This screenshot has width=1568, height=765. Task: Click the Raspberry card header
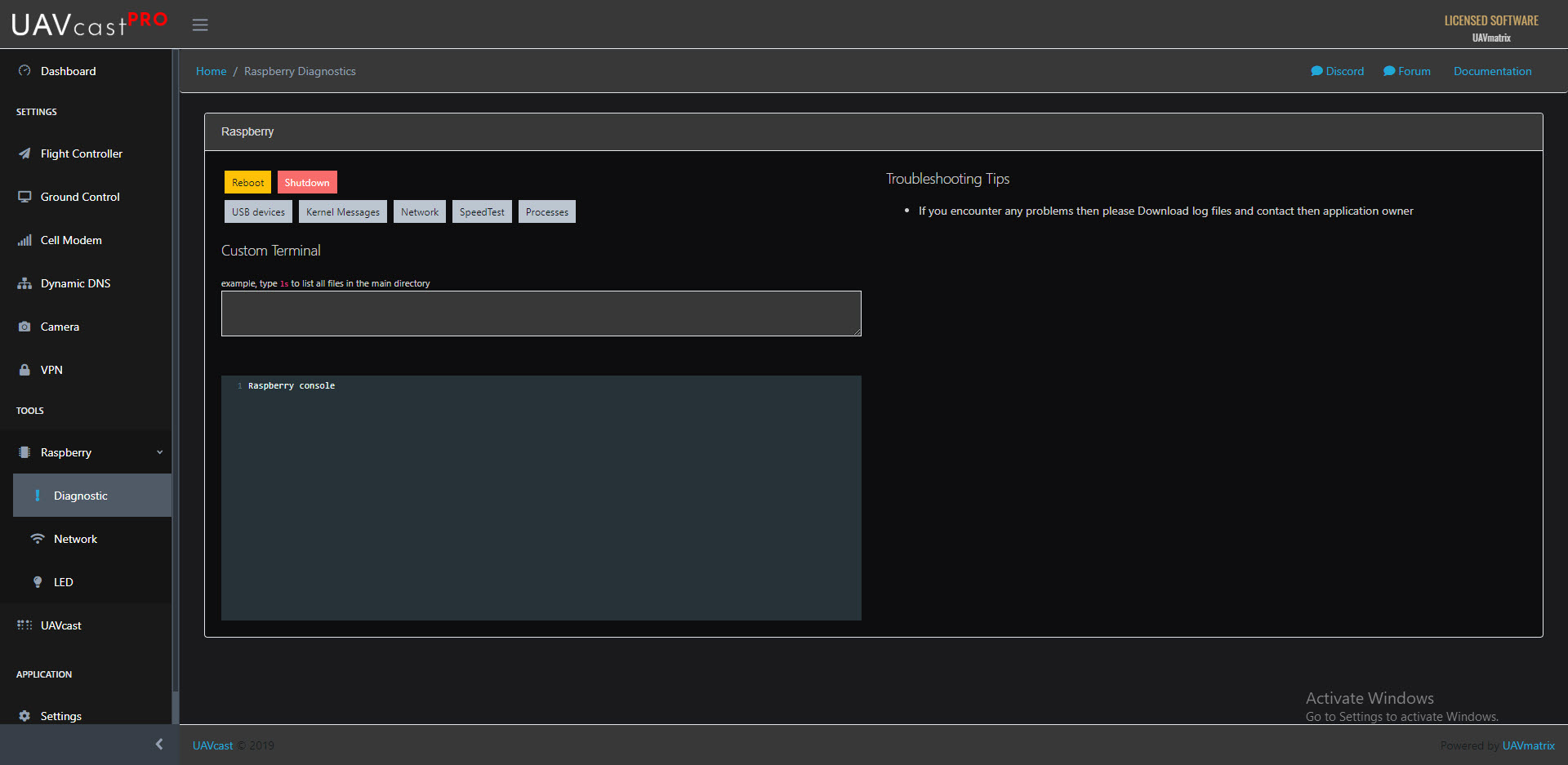[x=874, y=131]
